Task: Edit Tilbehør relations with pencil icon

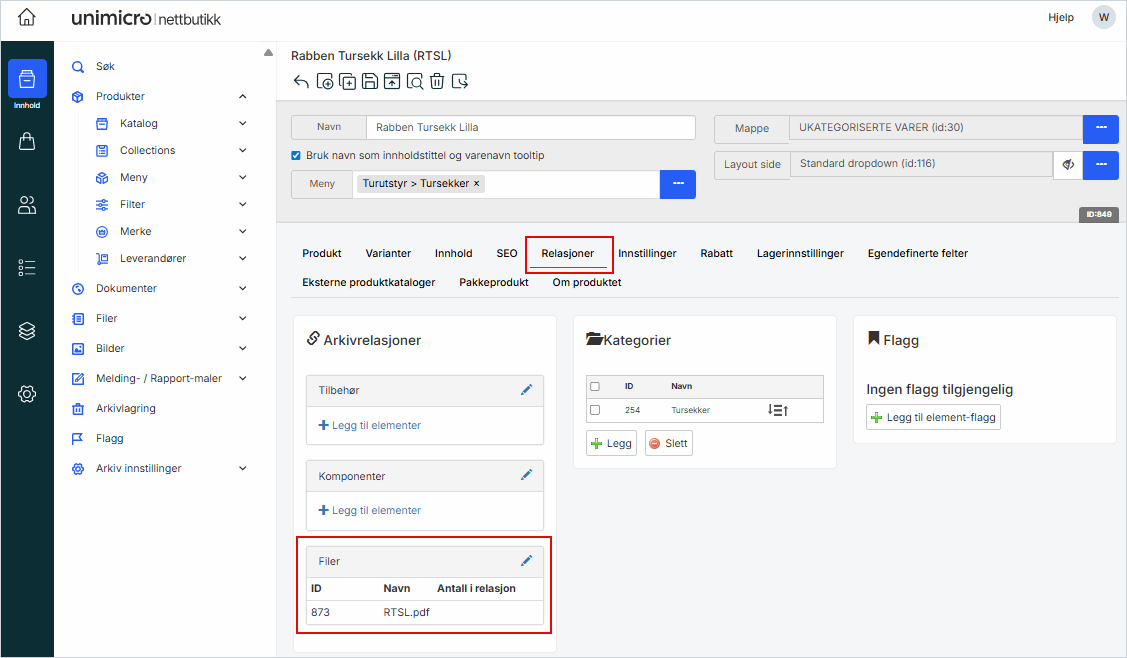Action: point(527,390)
